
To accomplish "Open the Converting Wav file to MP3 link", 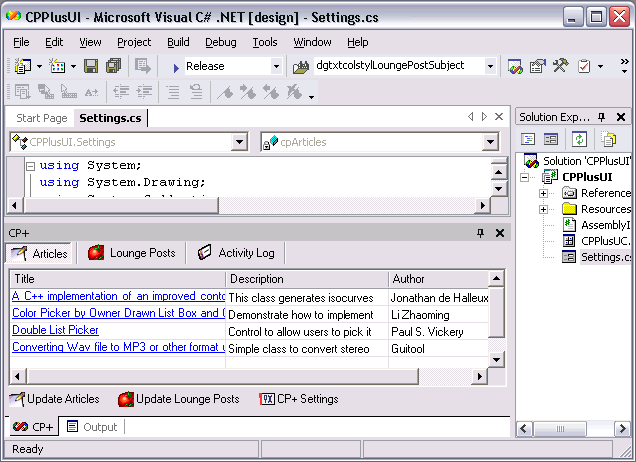I will click(118, 347).
